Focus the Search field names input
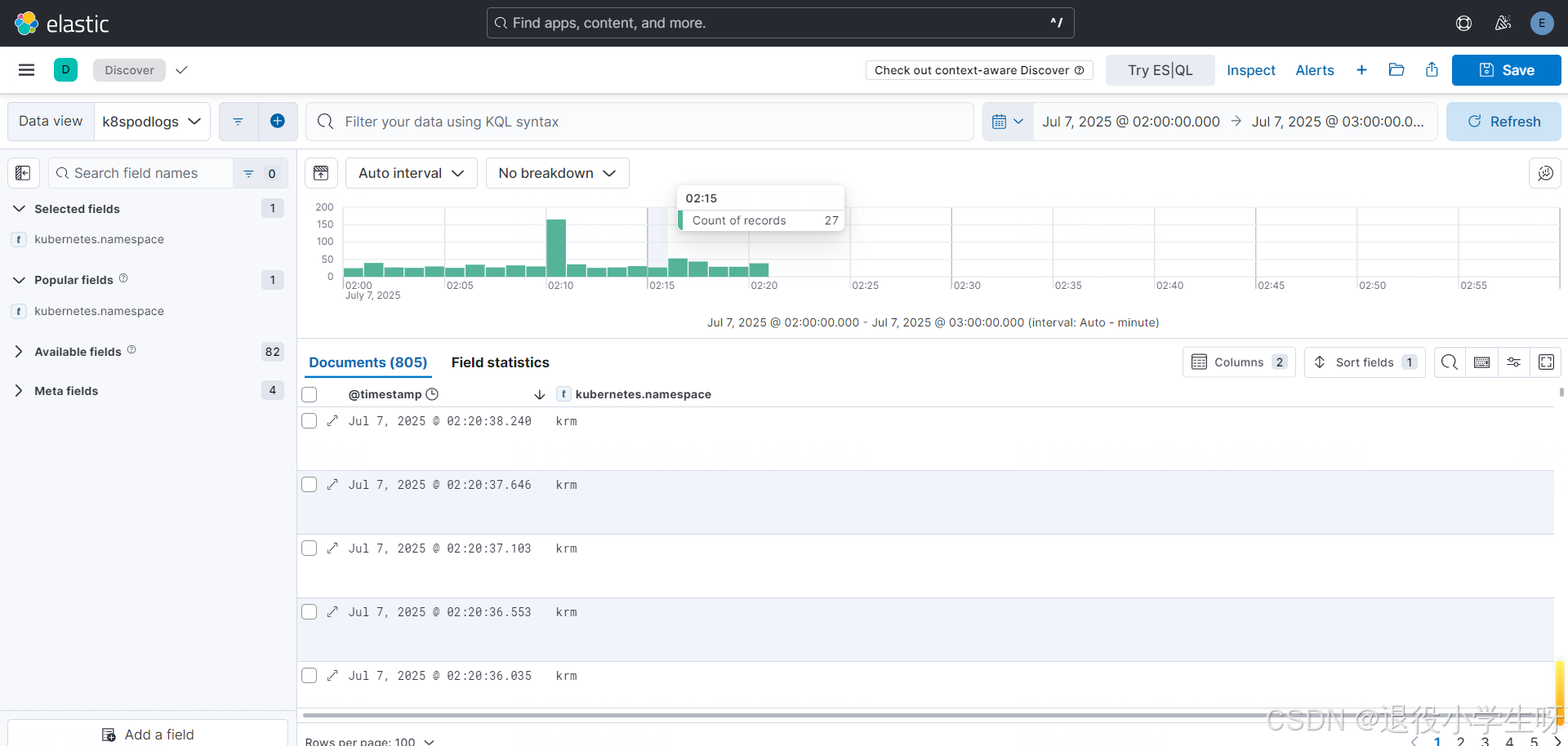The image size is (1568, 746). [141, 173]
